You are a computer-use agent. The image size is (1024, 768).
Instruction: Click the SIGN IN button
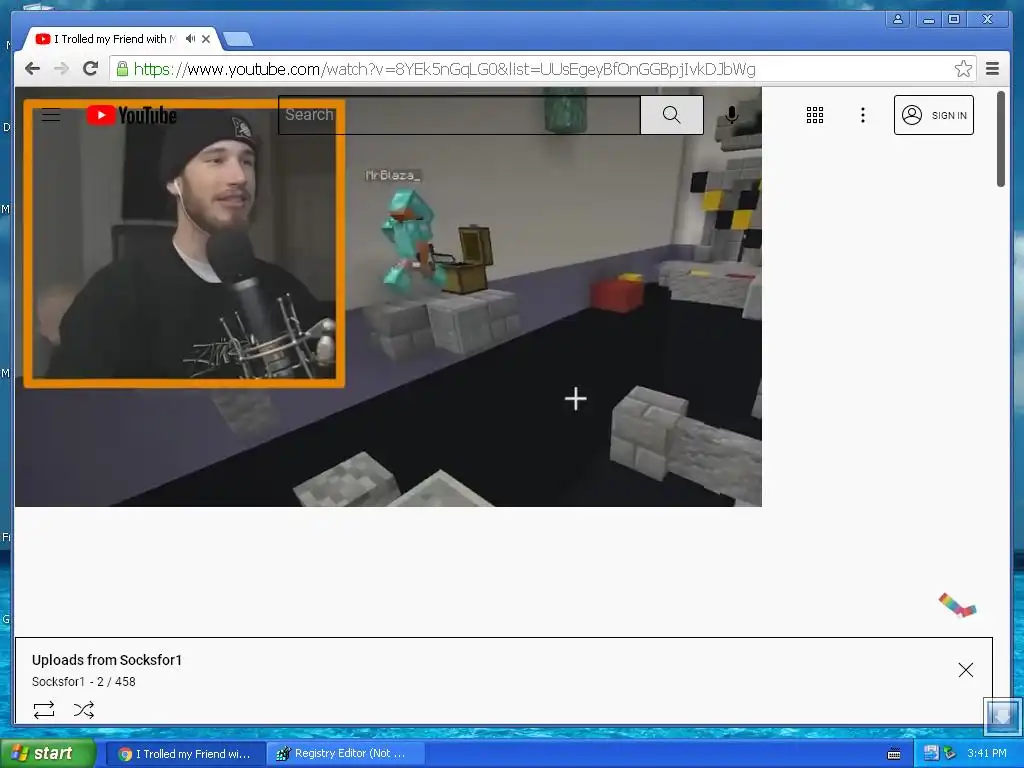pyautogui.click(x=933, y=115)
